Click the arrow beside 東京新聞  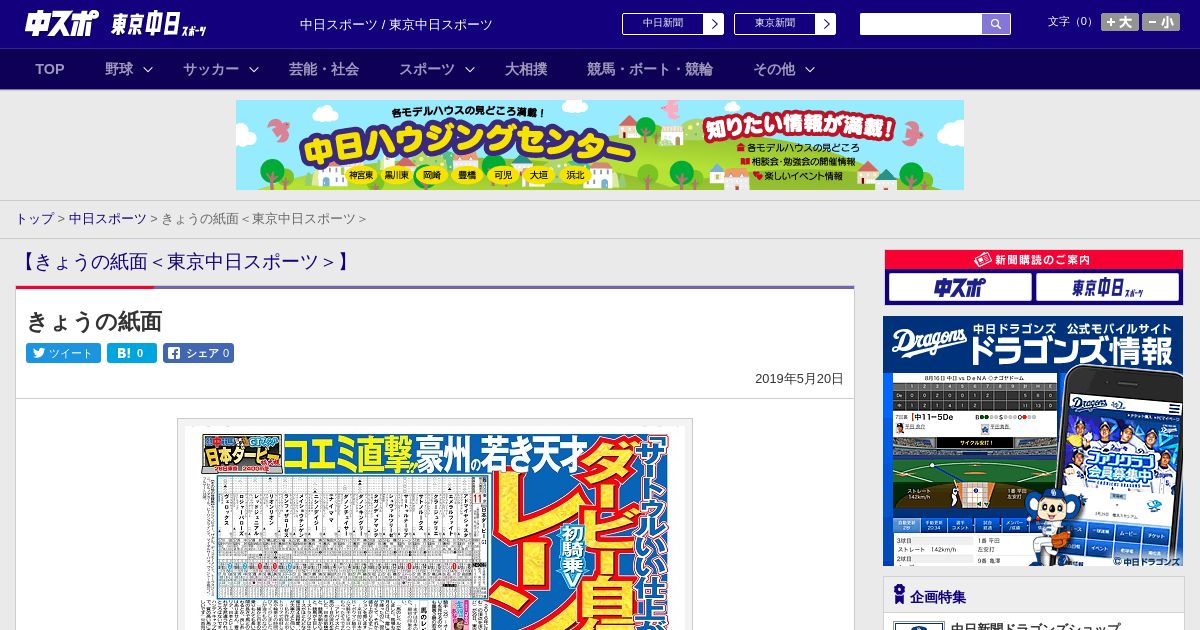click(825, 24)
